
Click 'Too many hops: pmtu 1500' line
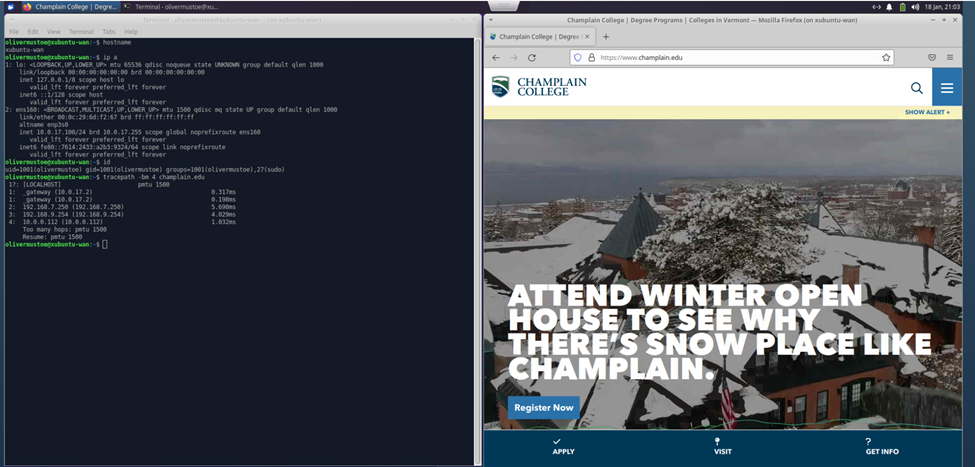click(65, 229)
